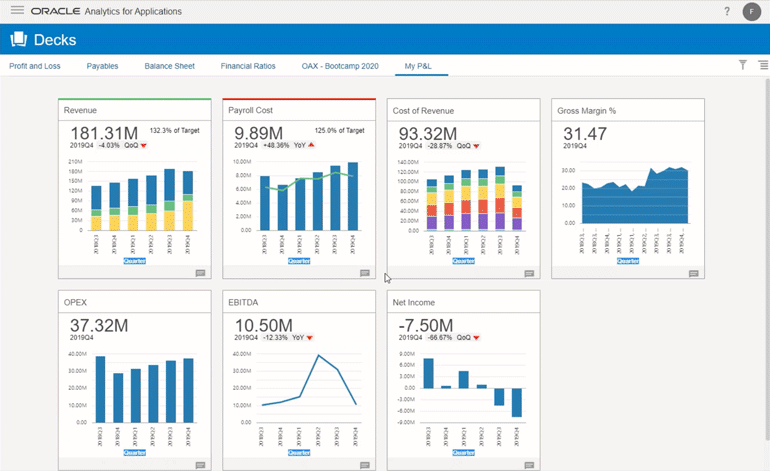Open the filter funnel icon
This screenshot has width=770, height=471.
[743, 65]
